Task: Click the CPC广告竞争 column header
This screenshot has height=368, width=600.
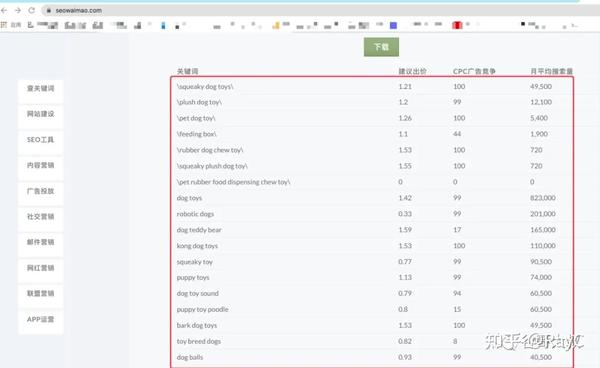Action: (x=474, y=71)
